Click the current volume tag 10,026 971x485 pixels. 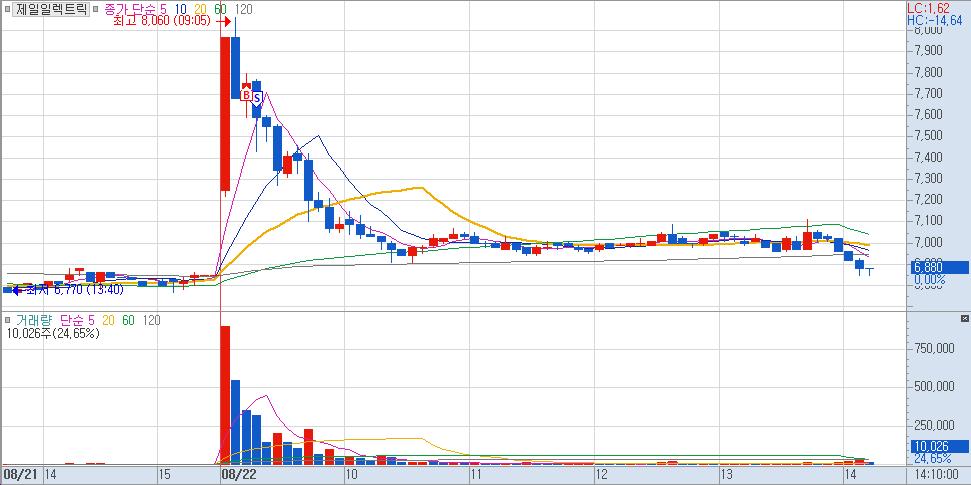[x=938, y=446]
